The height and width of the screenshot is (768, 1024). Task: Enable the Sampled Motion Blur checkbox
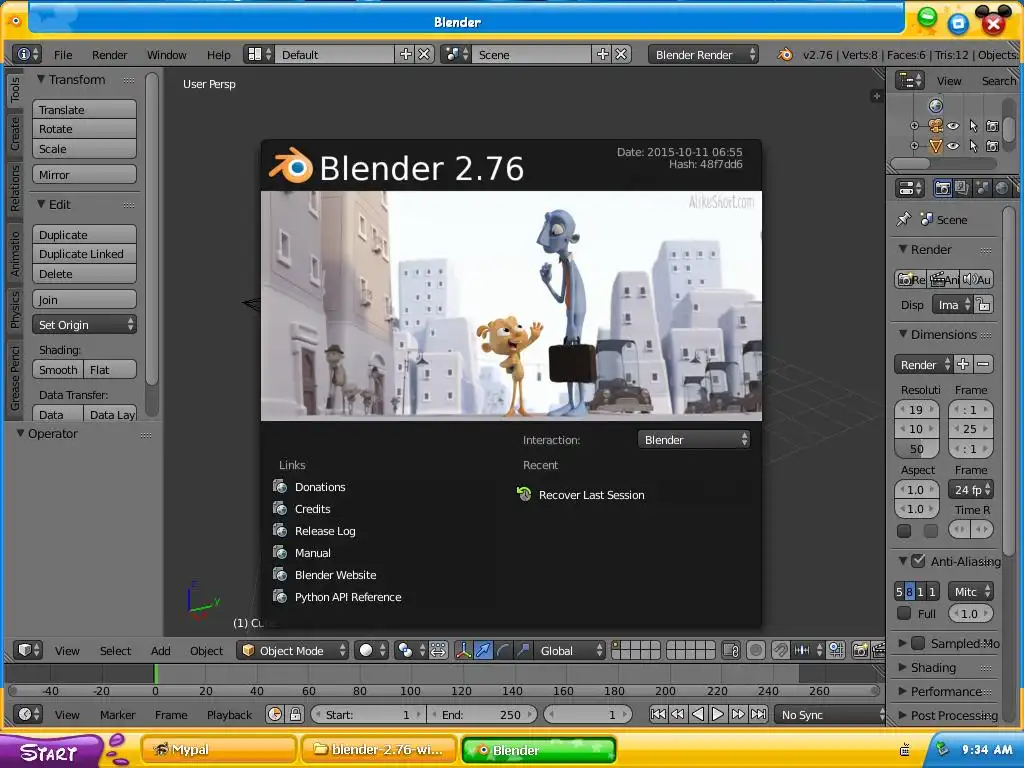(x=918, y=643)
